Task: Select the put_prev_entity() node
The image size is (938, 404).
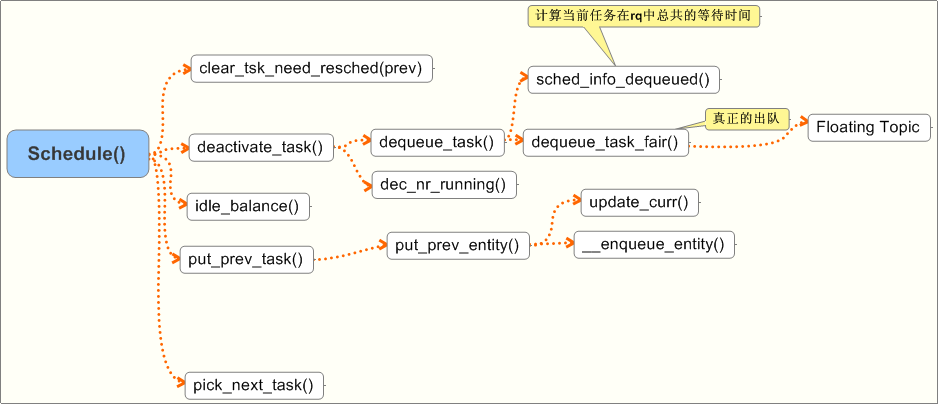Action: tap(458, 245)
